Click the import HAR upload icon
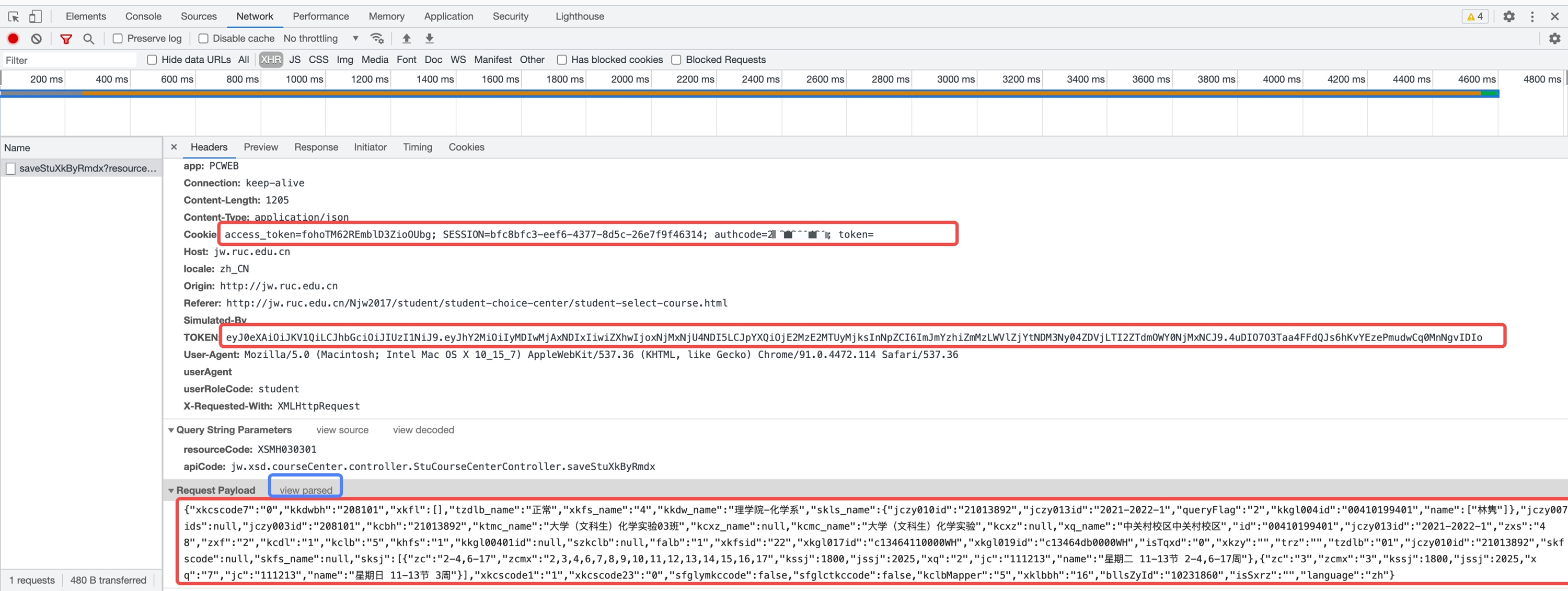The height and width of the screenshot is (591, 1568). [x=406, y=38]
